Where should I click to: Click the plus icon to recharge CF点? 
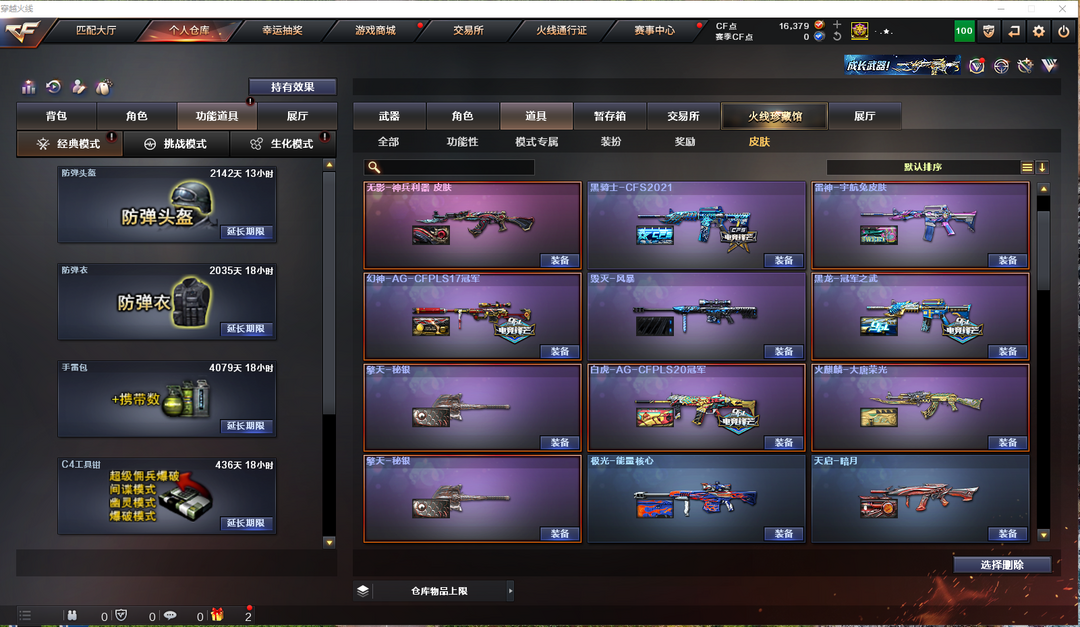click(x=837, y=25)
